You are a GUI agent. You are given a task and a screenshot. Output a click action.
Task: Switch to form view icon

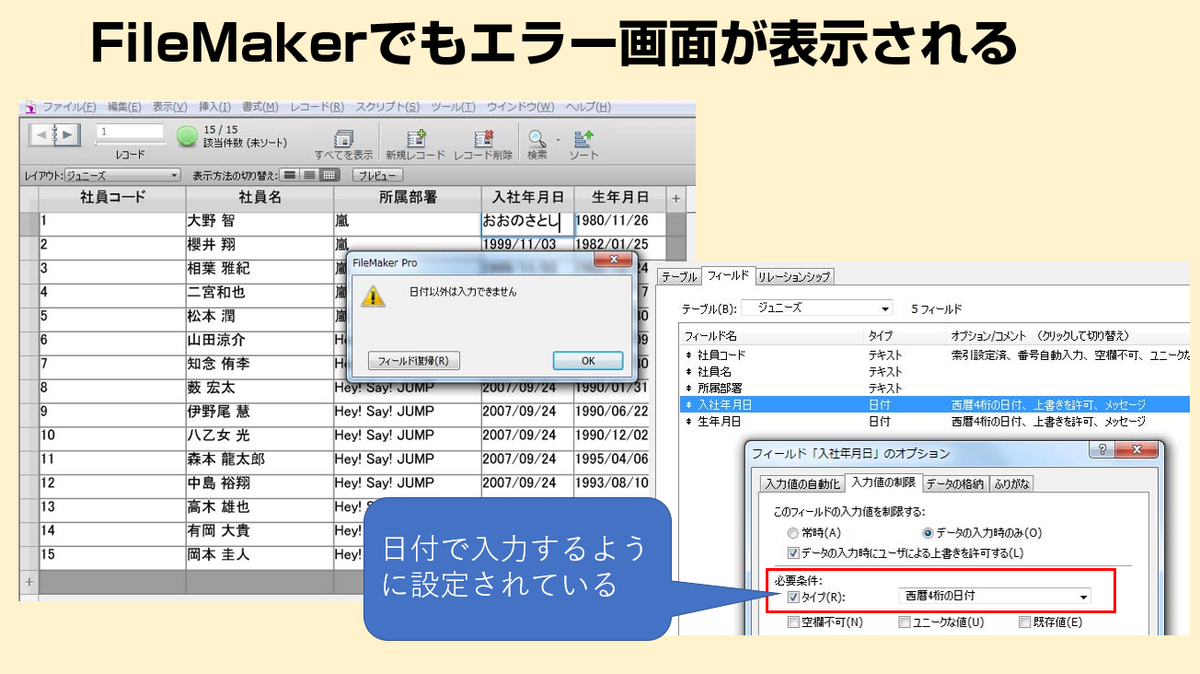290,175
